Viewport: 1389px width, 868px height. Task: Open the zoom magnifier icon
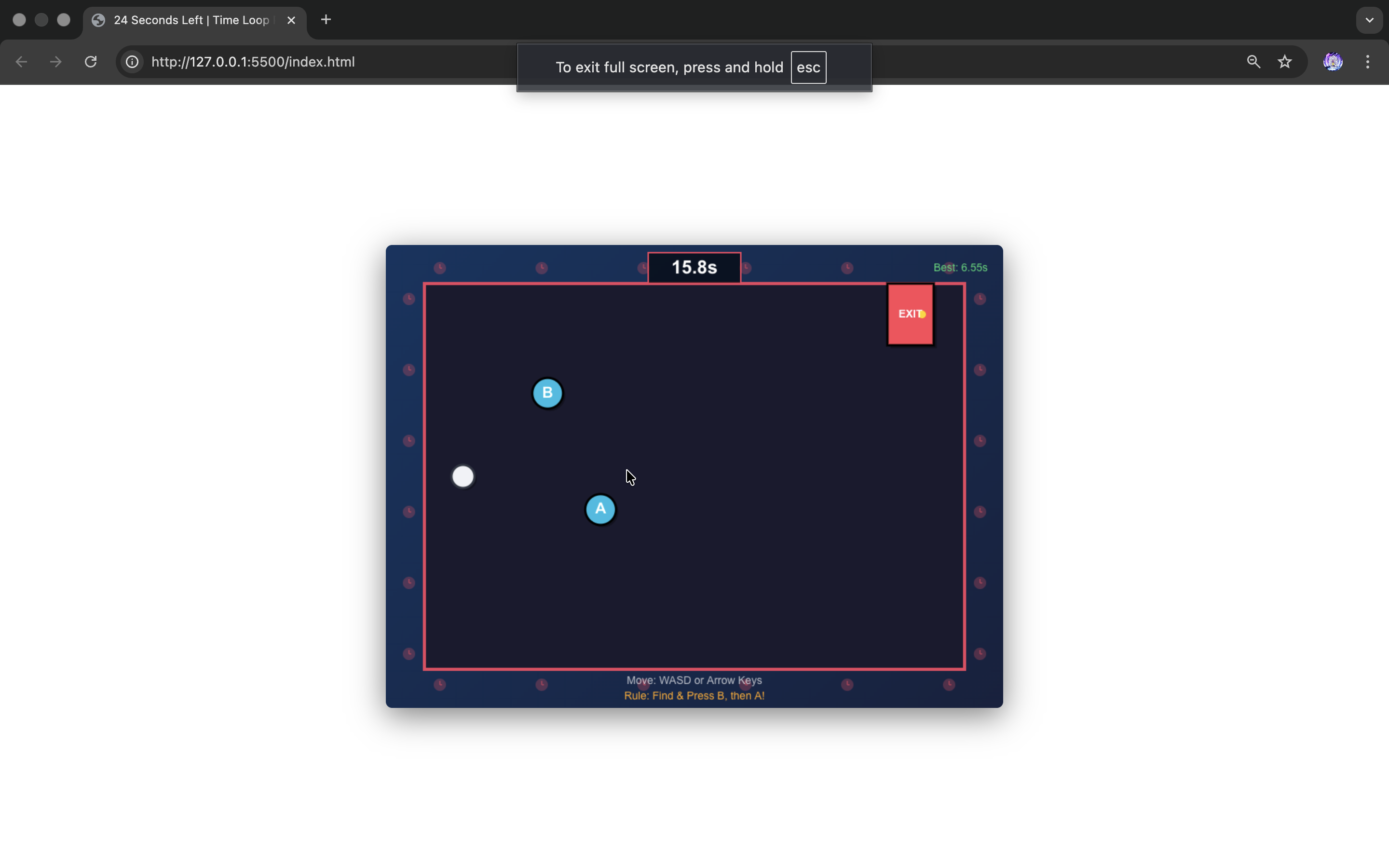[1253, 61]
